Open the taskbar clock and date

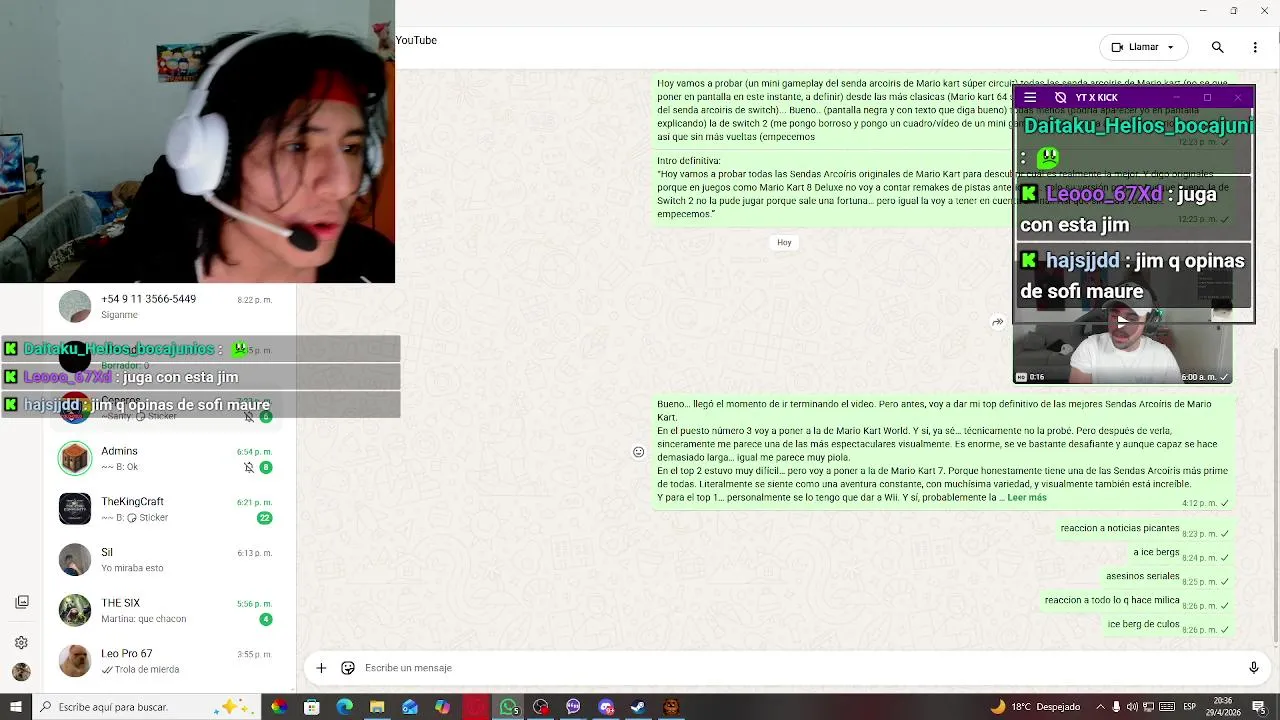(x=1224, y=707)
